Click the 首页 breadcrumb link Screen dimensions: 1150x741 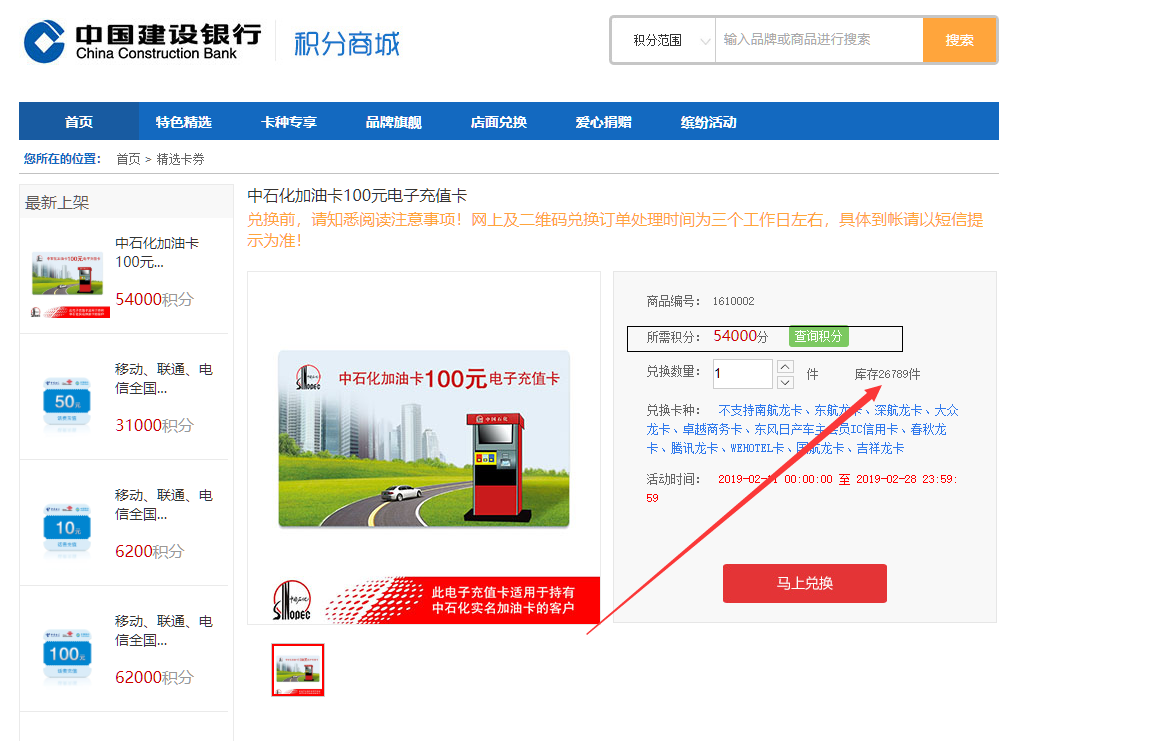pos(128,159)
